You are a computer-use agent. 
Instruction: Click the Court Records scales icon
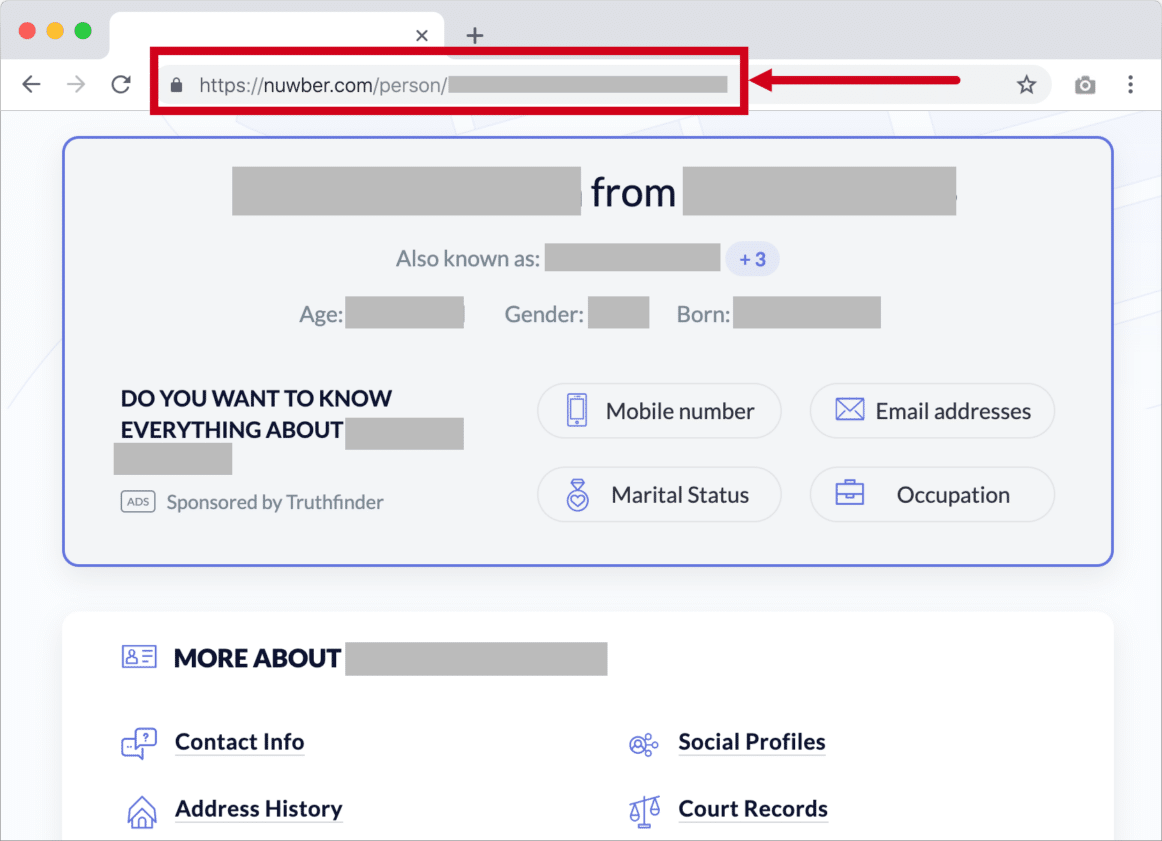644,811
